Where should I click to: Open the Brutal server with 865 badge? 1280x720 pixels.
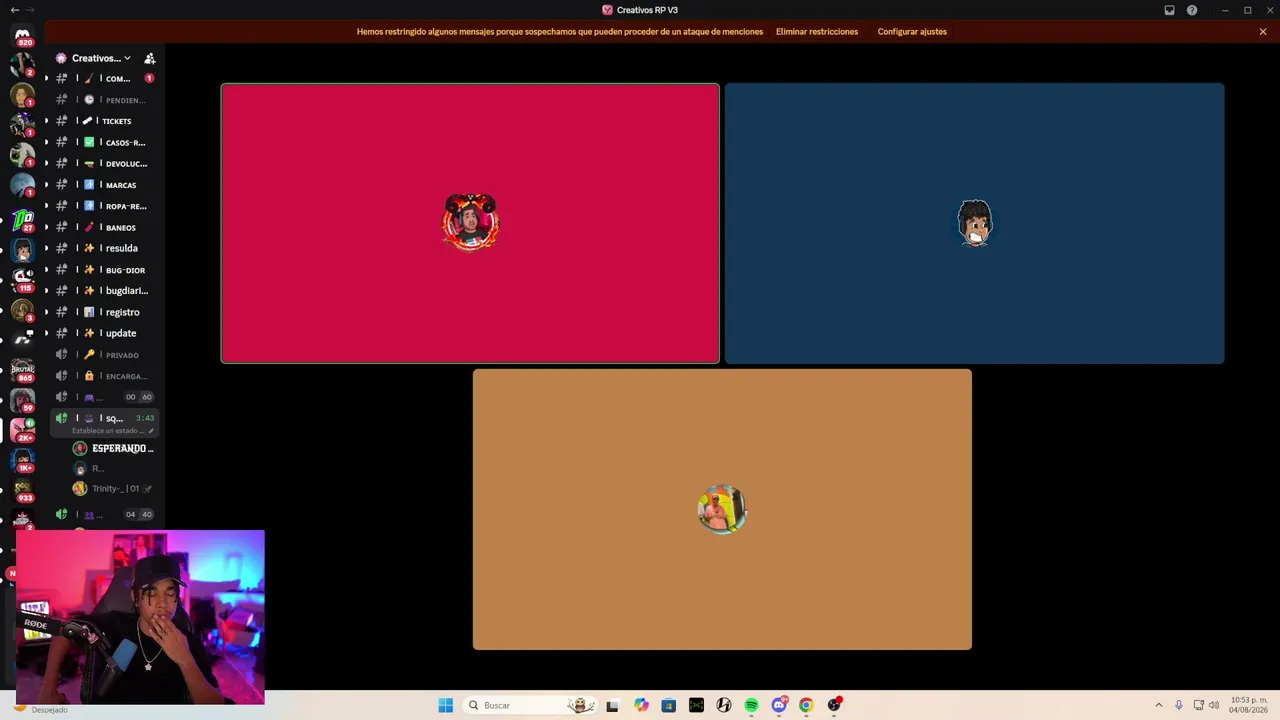22,370
